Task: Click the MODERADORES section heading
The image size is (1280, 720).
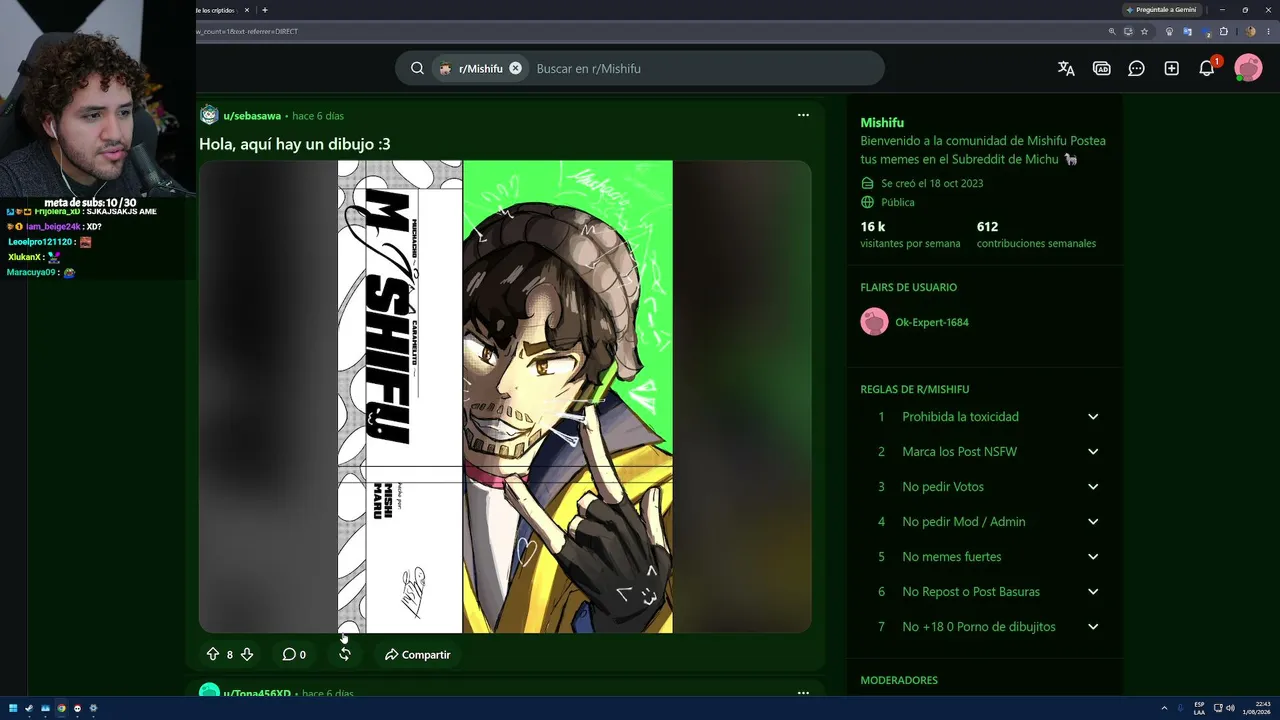Action: pos(899,680)
